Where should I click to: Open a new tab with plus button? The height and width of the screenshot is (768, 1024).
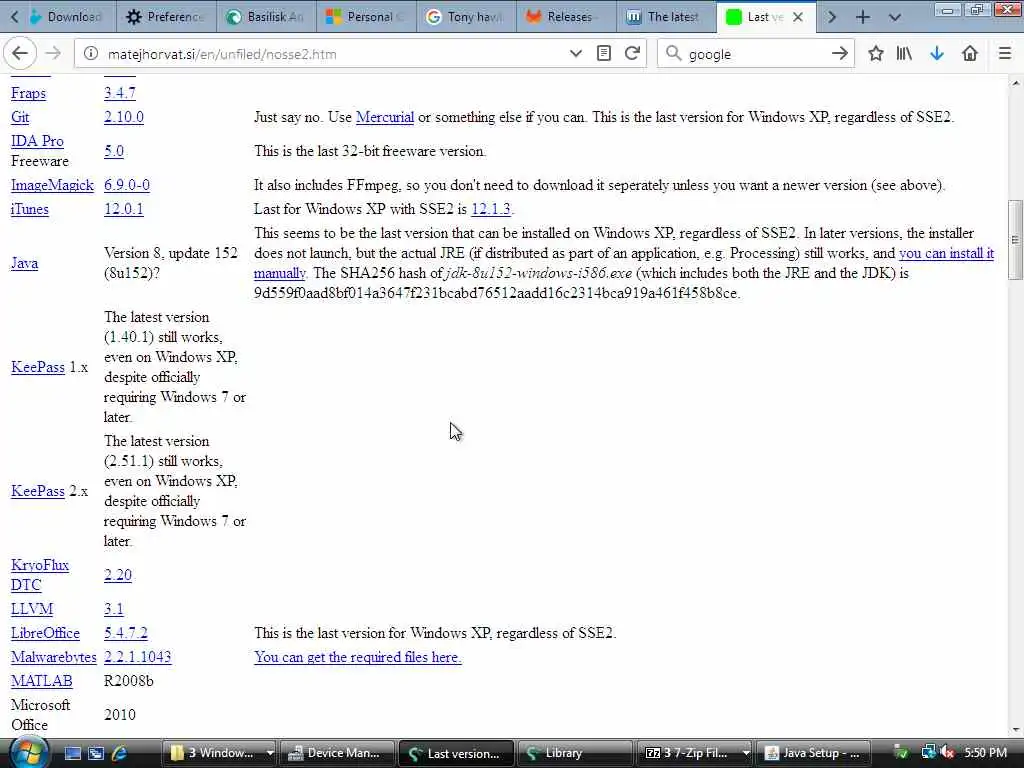click(863, 17)
